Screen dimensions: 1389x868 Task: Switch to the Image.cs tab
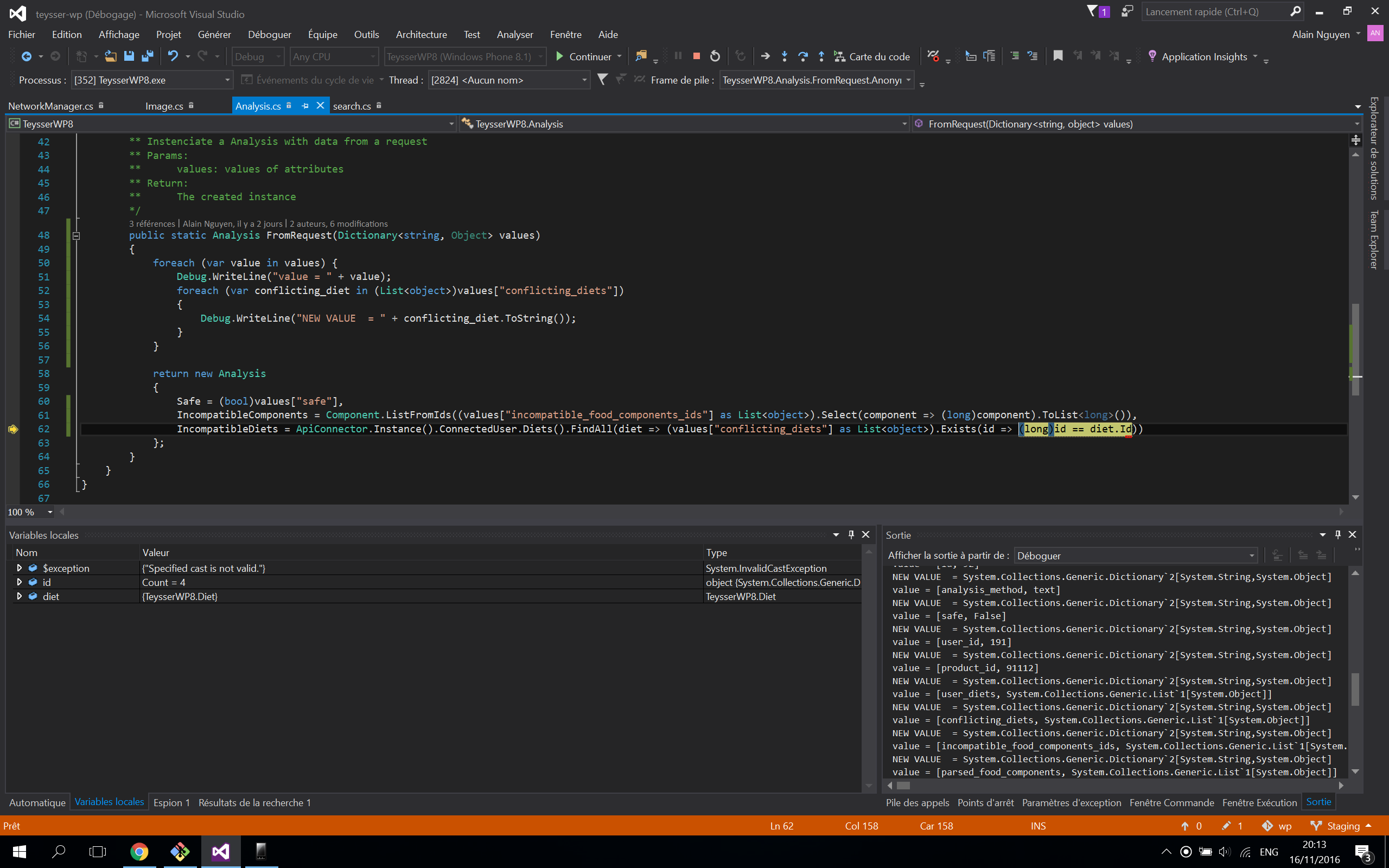click(164, 106)
